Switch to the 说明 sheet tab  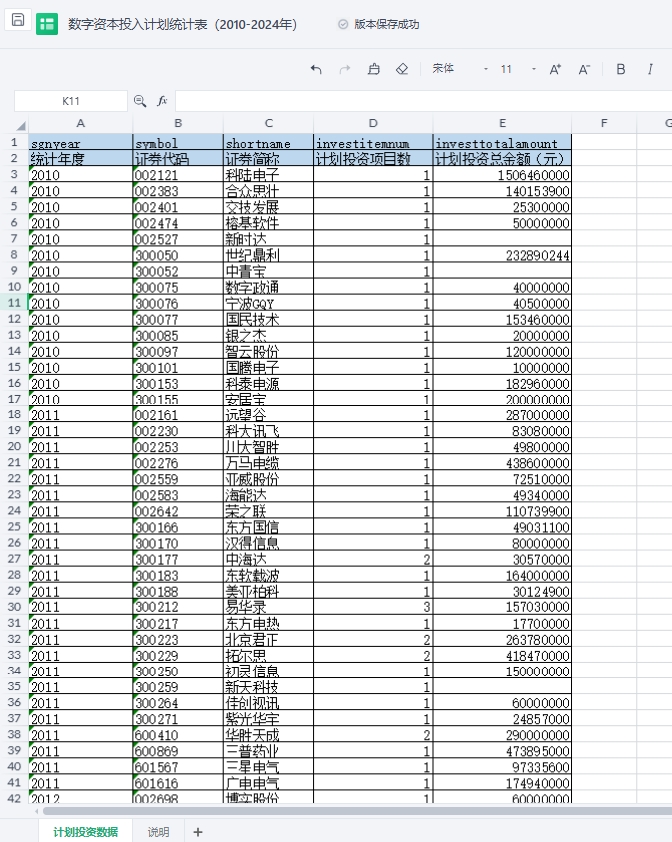coord(158,832)
